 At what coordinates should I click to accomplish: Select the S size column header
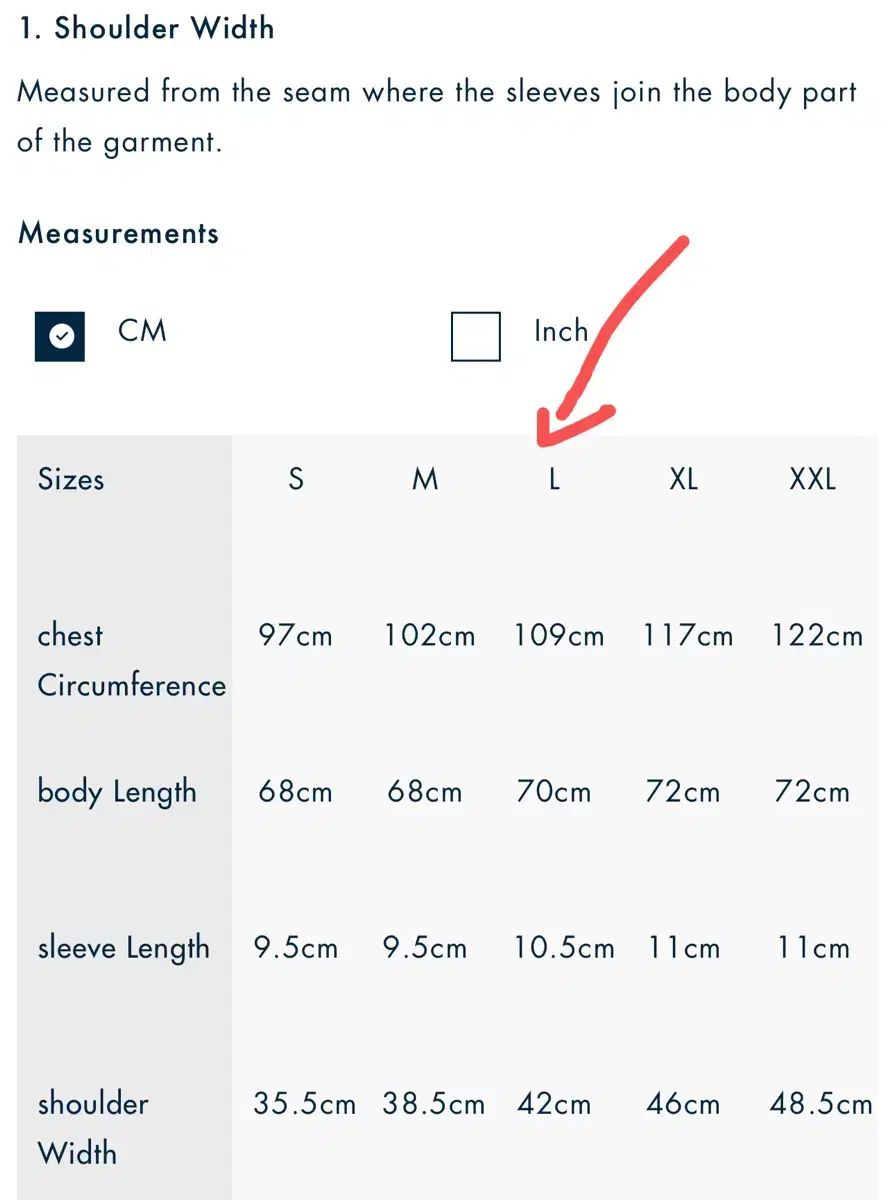tap(295, 479)
